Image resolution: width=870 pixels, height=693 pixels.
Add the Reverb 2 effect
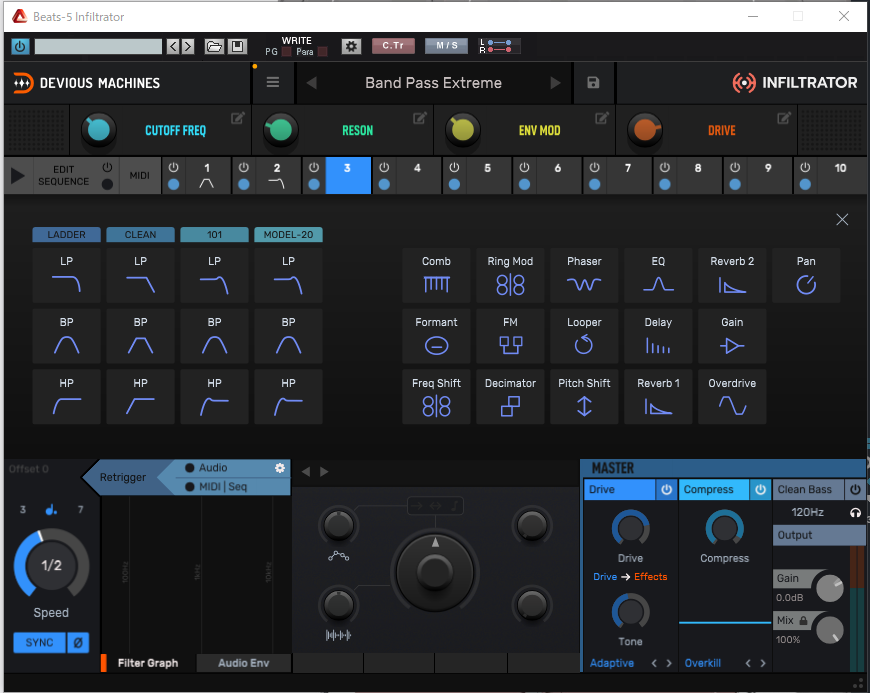(x=732, y=276)
